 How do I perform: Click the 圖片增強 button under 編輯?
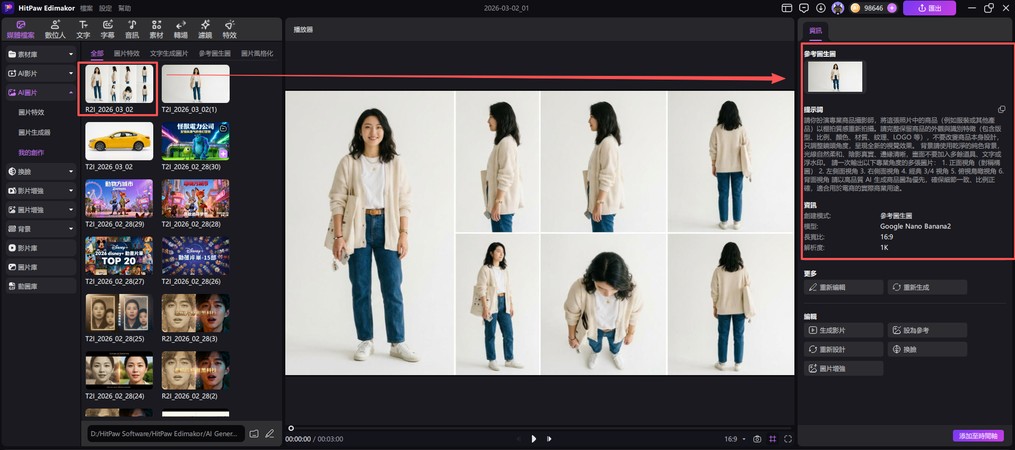click(843, 368)
